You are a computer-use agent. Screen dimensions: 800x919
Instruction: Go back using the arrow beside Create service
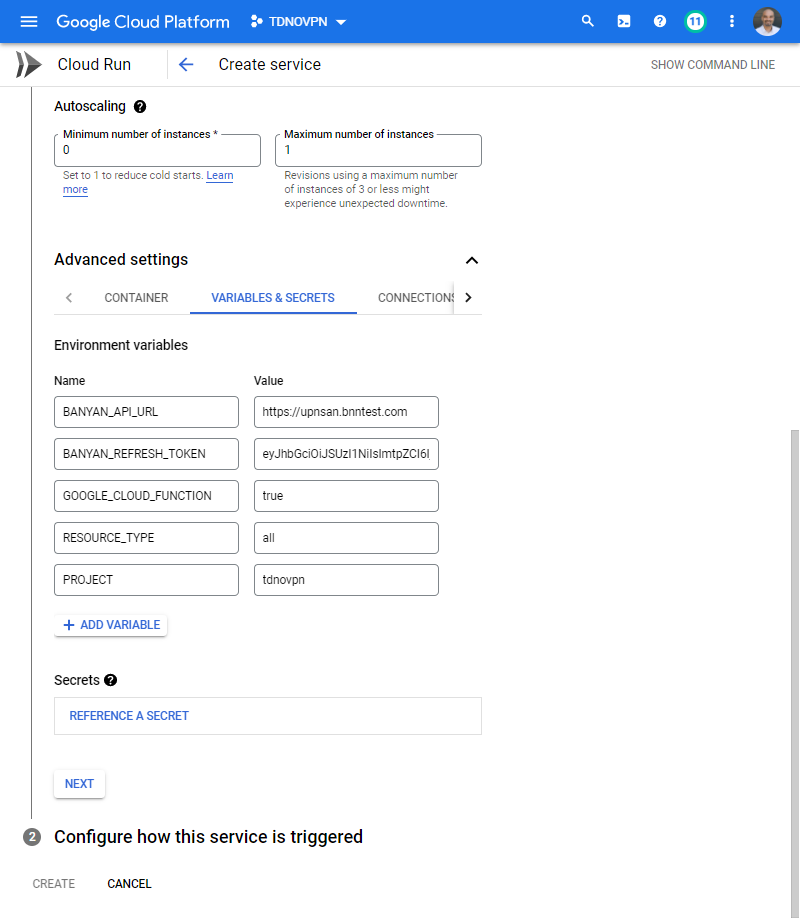(186, 65)
